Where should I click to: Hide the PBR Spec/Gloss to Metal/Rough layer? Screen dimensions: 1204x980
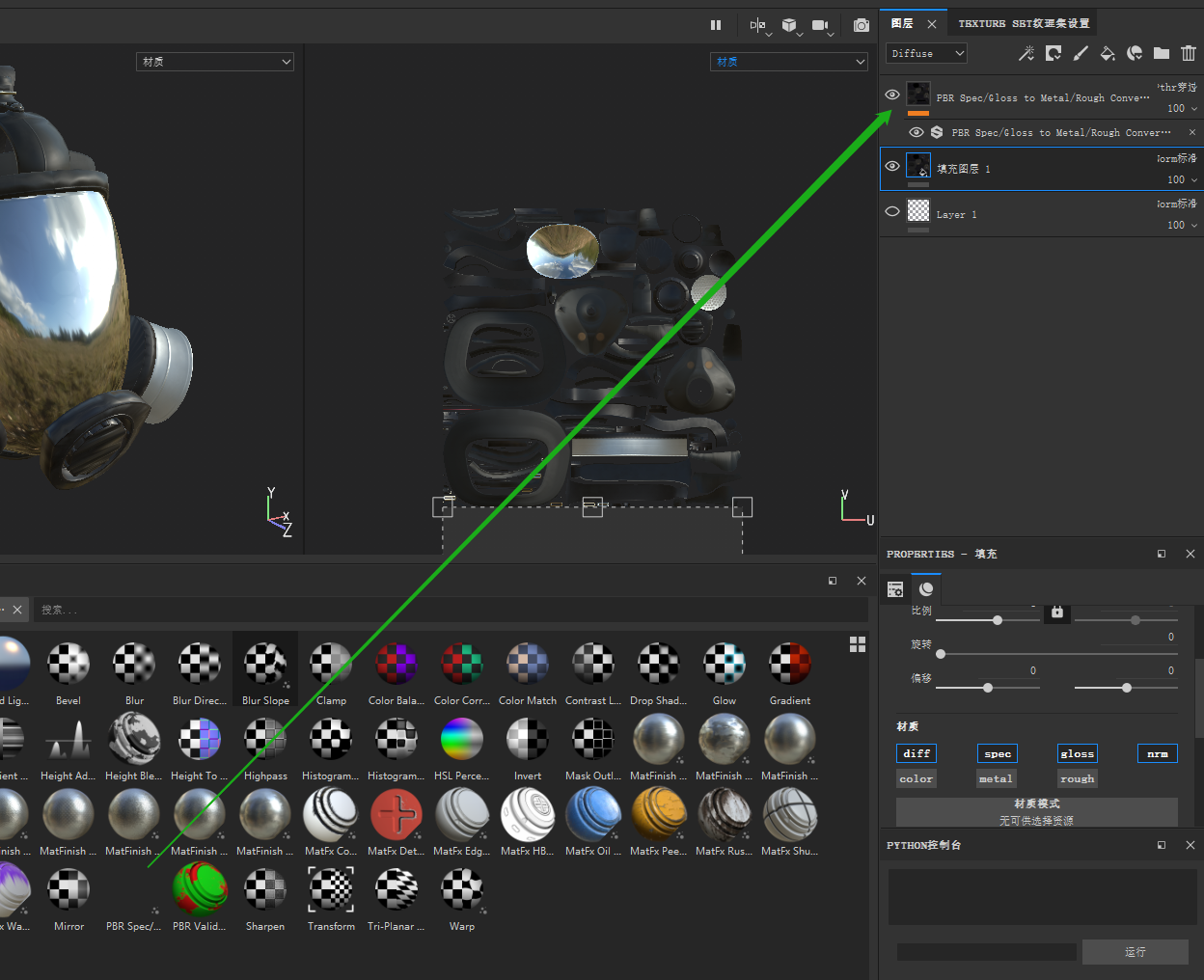click(x=891, y=95)
